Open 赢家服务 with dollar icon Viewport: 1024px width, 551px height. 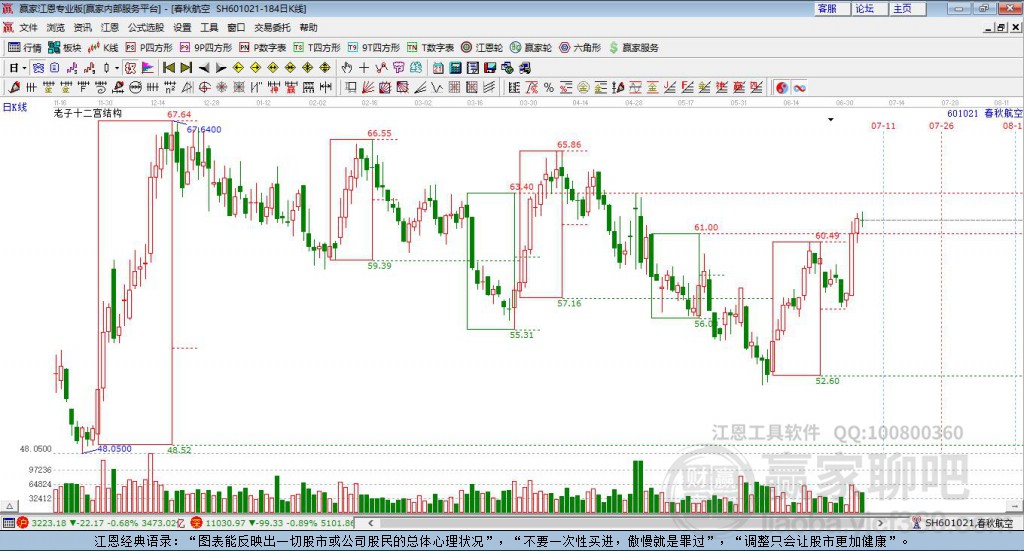click(633, 48)
